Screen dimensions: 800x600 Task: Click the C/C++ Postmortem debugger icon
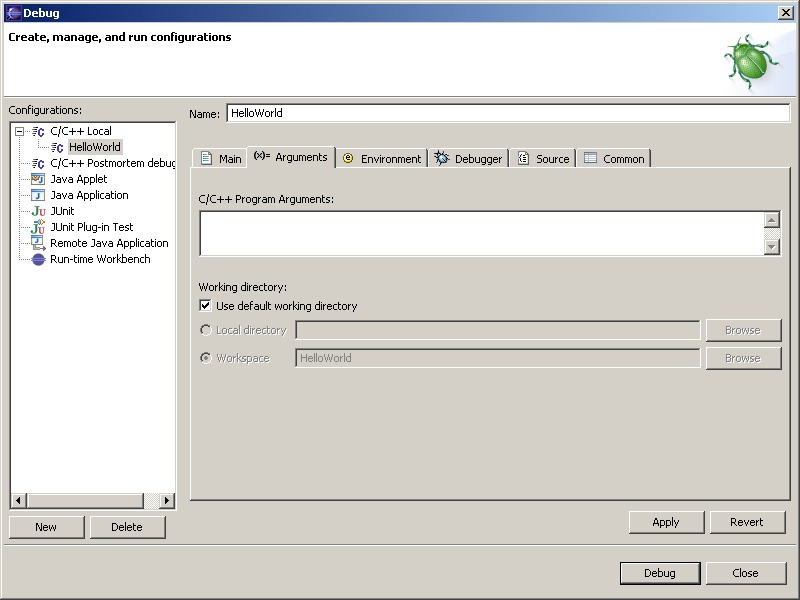[38, 163]
